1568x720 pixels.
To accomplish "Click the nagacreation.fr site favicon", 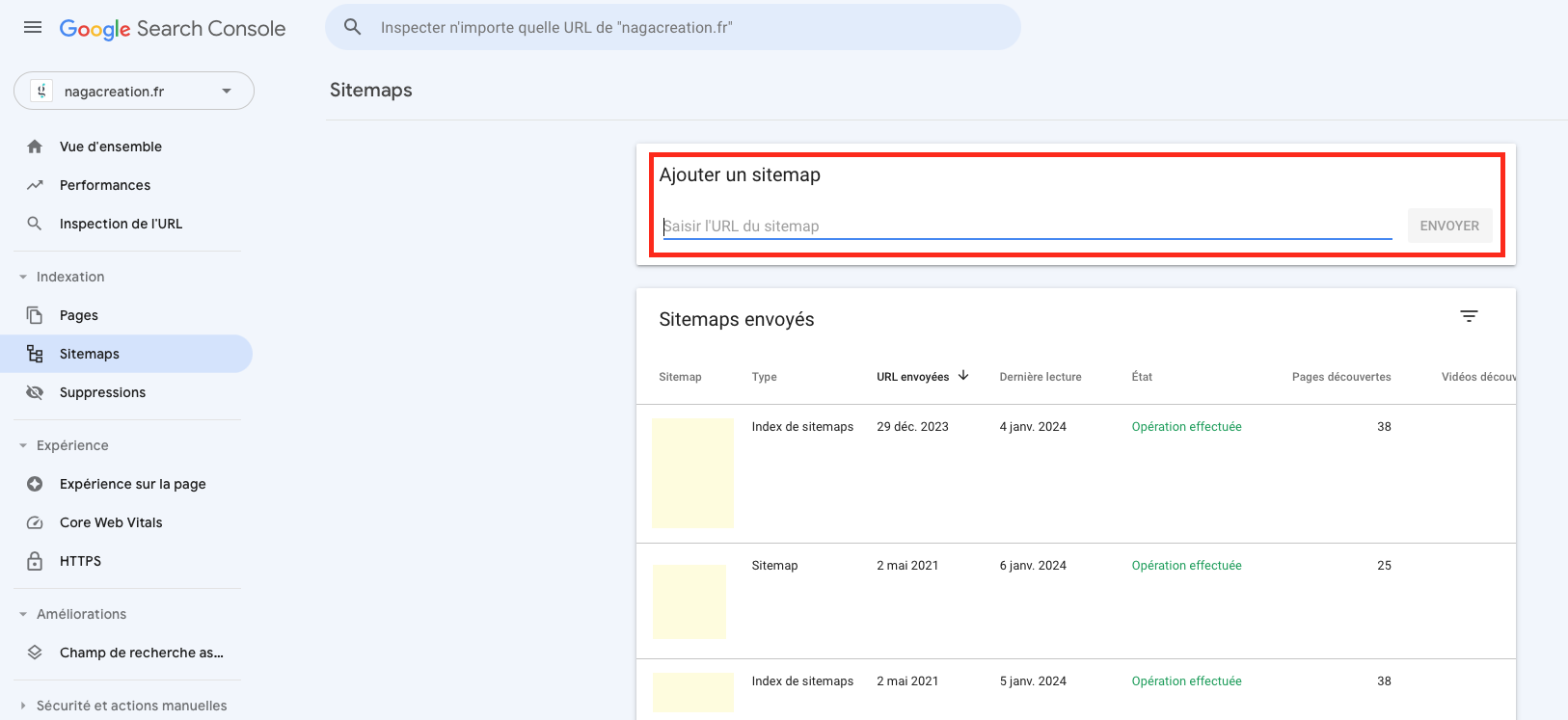I will pos(41,91).
